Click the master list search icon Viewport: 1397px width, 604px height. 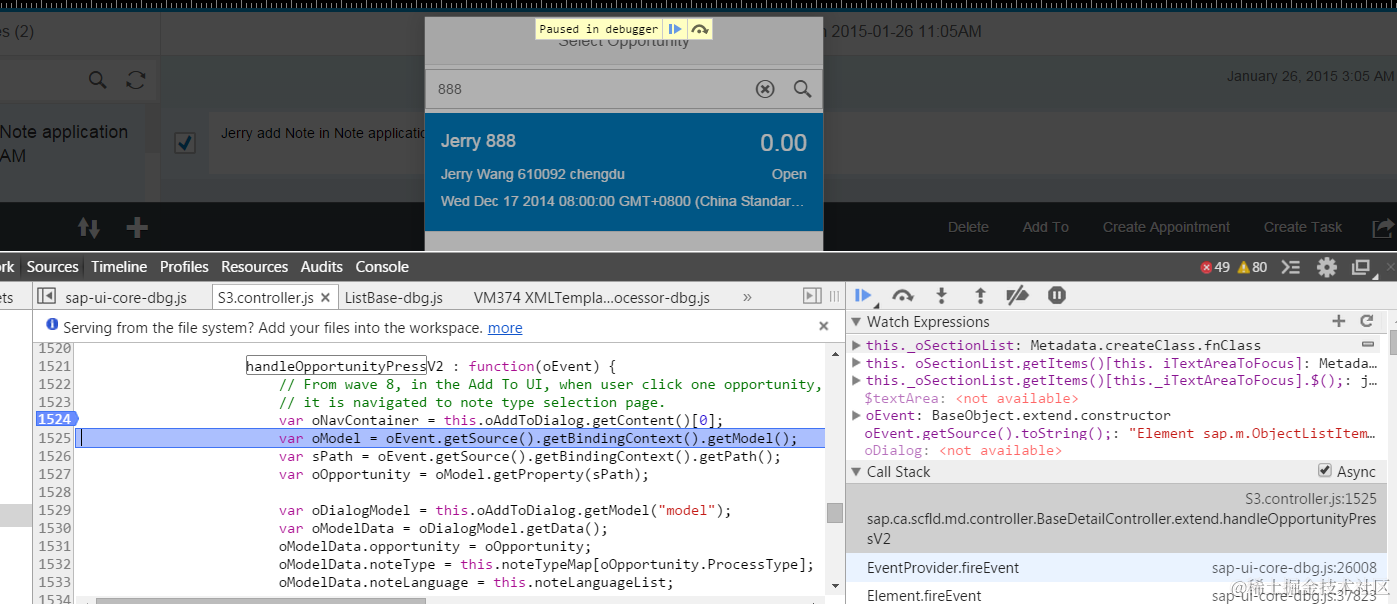[x=97, y=80]
